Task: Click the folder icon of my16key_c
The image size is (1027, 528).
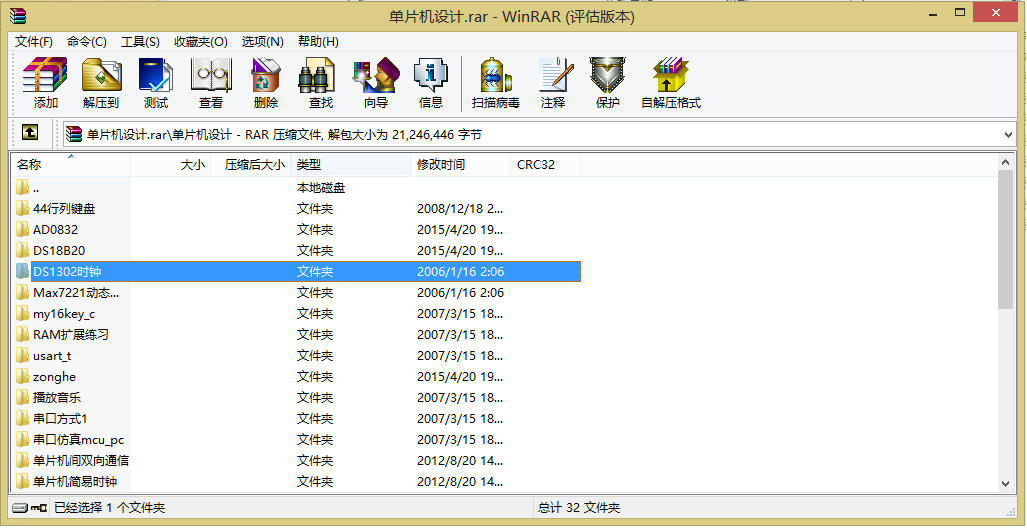Action: coord(22,313)
